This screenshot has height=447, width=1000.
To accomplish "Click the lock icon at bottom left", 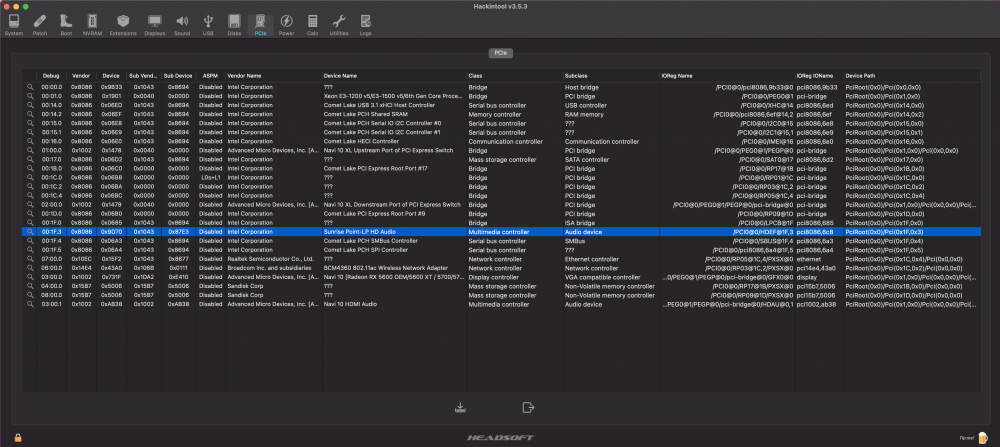I will [x=18, y=437].
